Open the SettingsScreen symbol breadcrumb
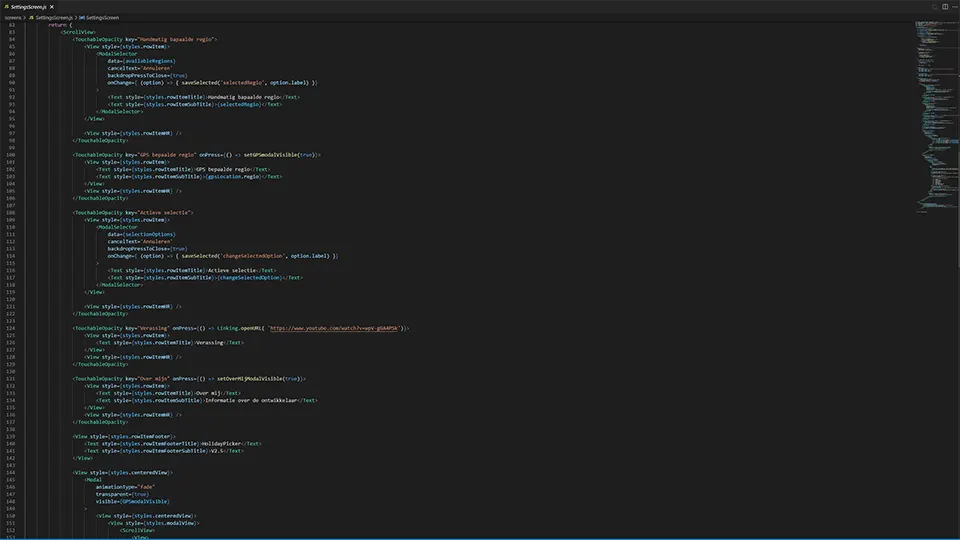 pos(99,18)
